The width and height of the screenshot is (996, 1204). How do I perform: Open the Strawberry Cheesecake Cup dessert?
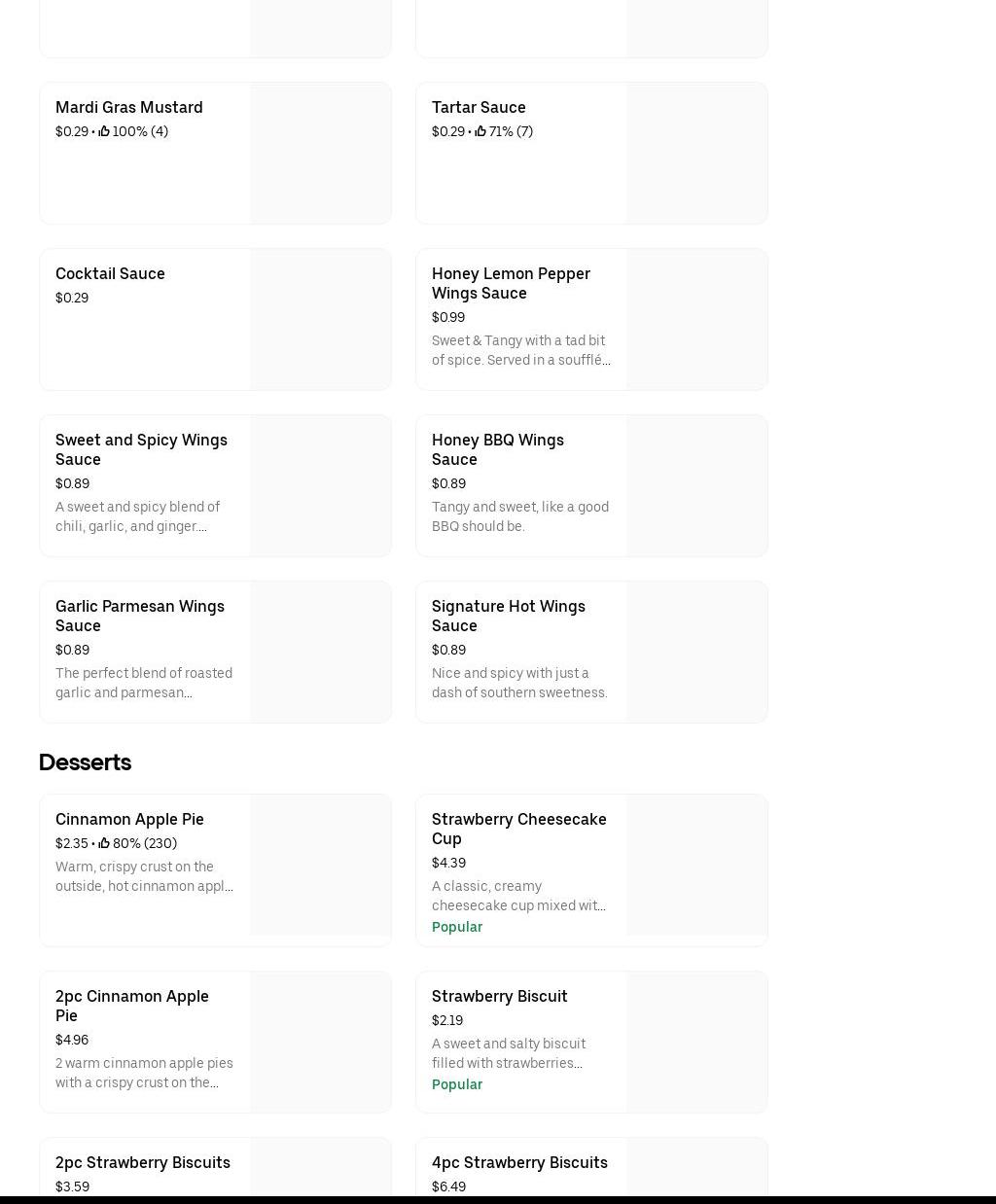[x=518, y=829]
